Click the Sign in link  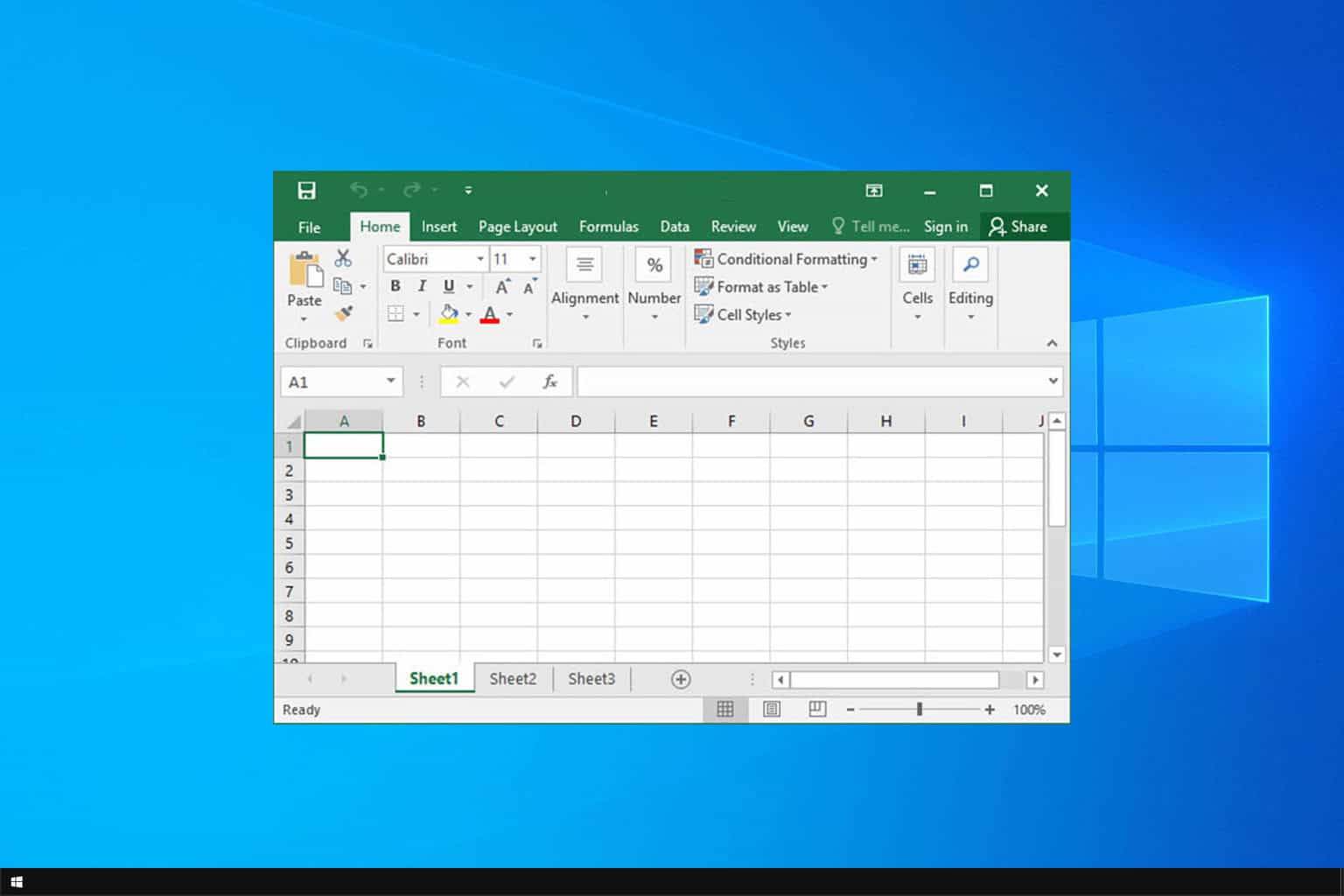945,227
